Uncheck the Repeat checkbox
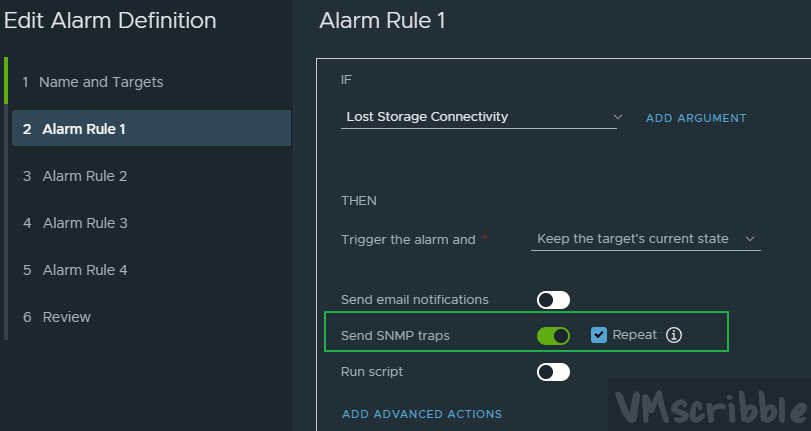This screenshot has height=431, width=811. (599, 335)
